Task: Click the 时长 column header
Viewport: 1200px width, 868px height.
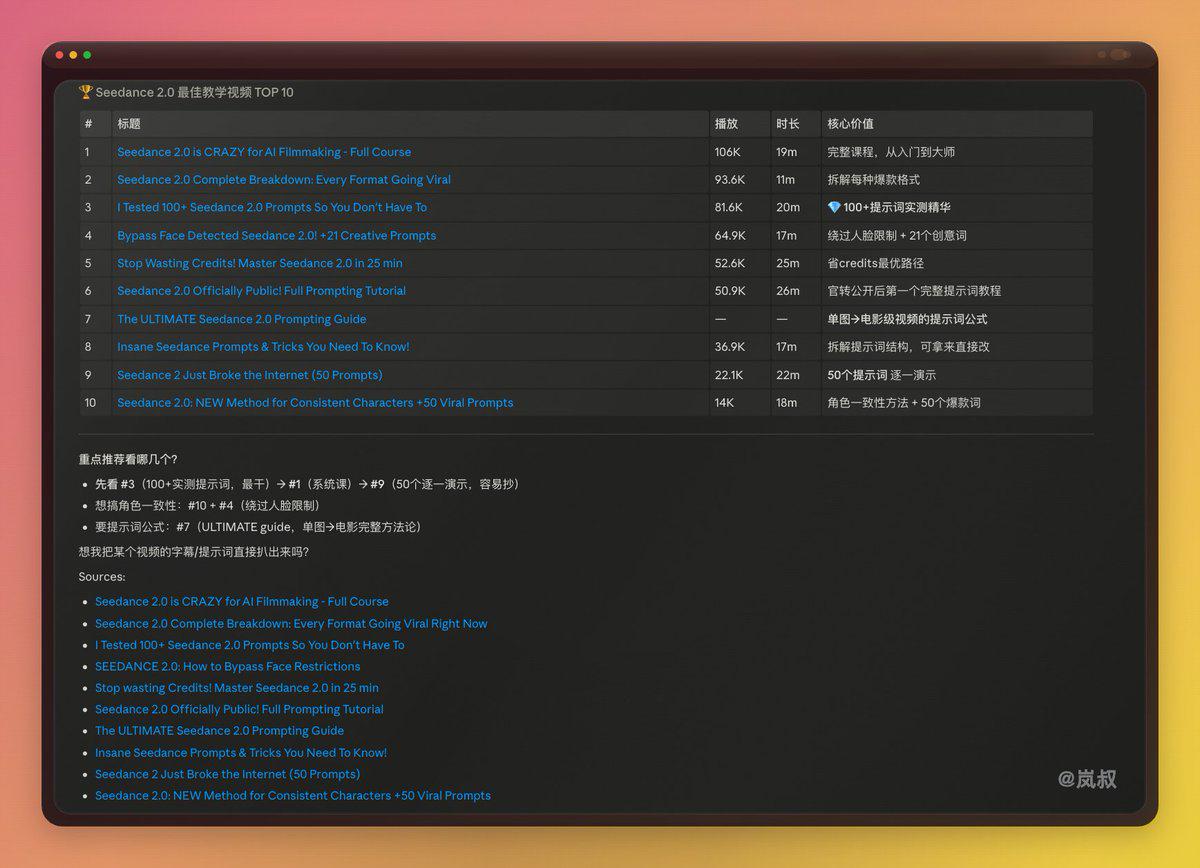Action: (788, 124)
